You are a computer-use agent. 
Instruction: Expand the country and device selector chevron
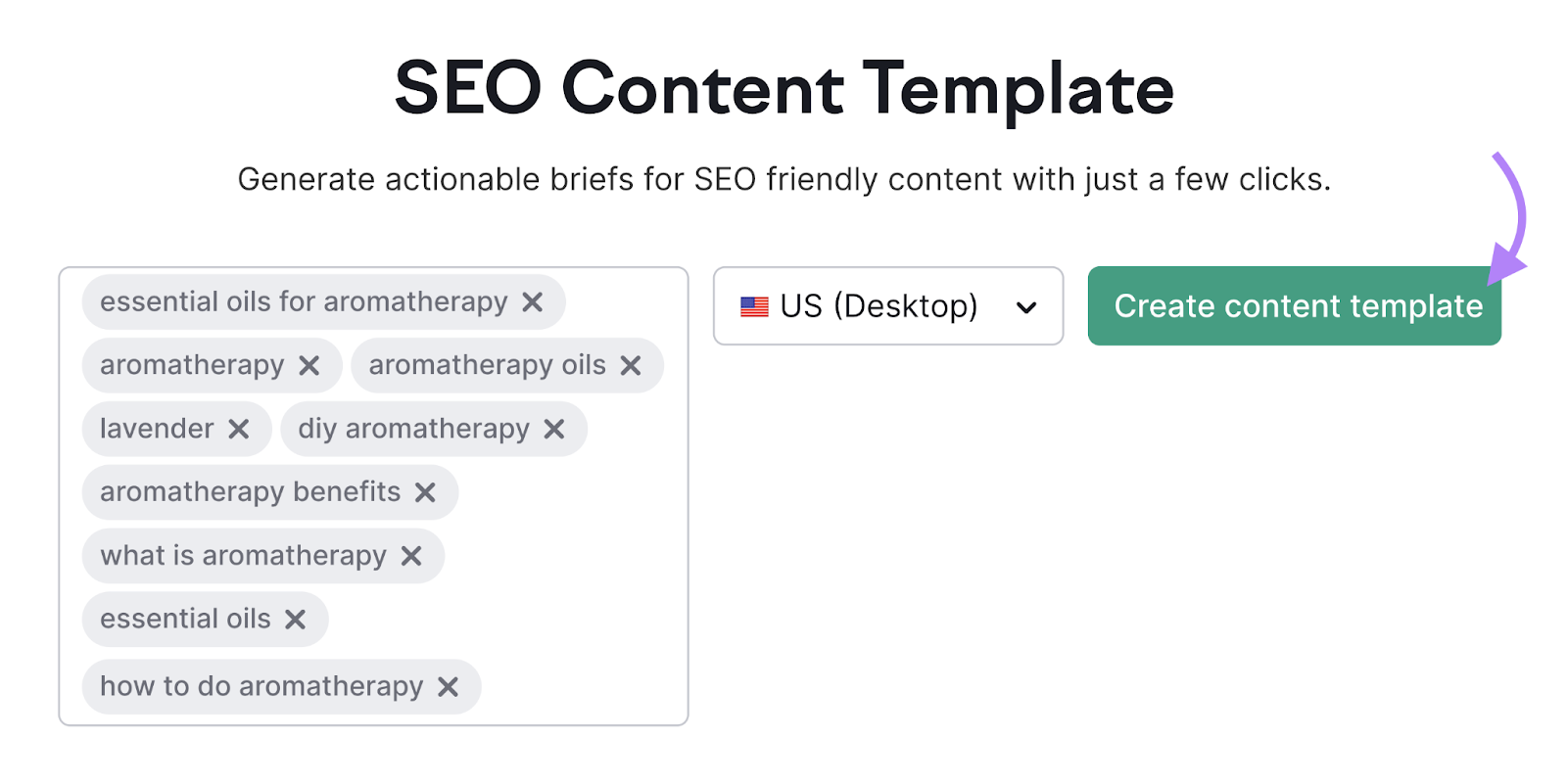1025,306
